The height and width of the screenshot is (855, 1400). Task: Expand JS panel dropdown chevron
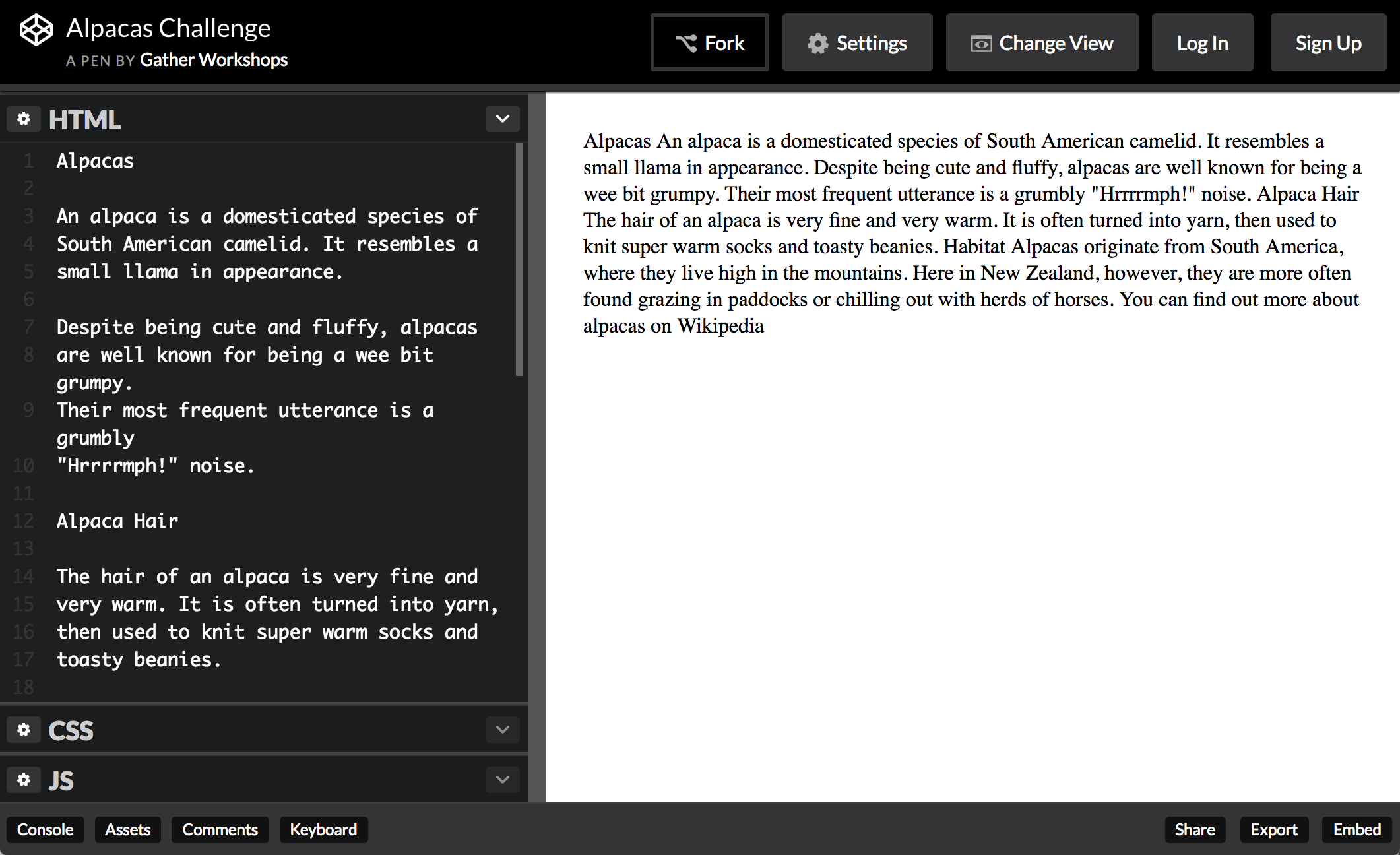(502, 780)
